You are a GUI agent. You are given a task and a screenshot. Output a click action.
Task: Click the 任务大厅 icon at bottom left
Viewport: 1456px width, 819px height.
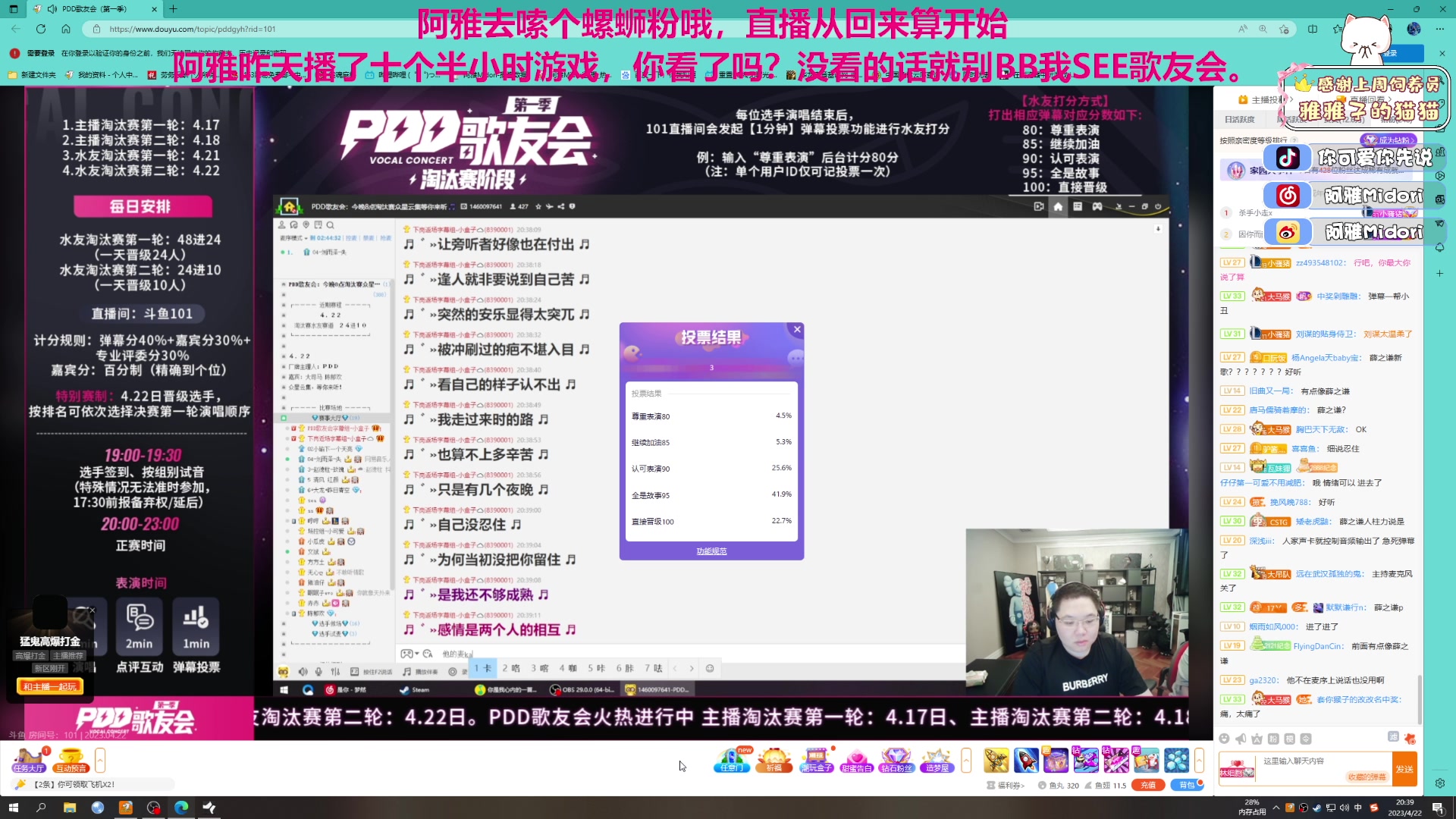29,761
